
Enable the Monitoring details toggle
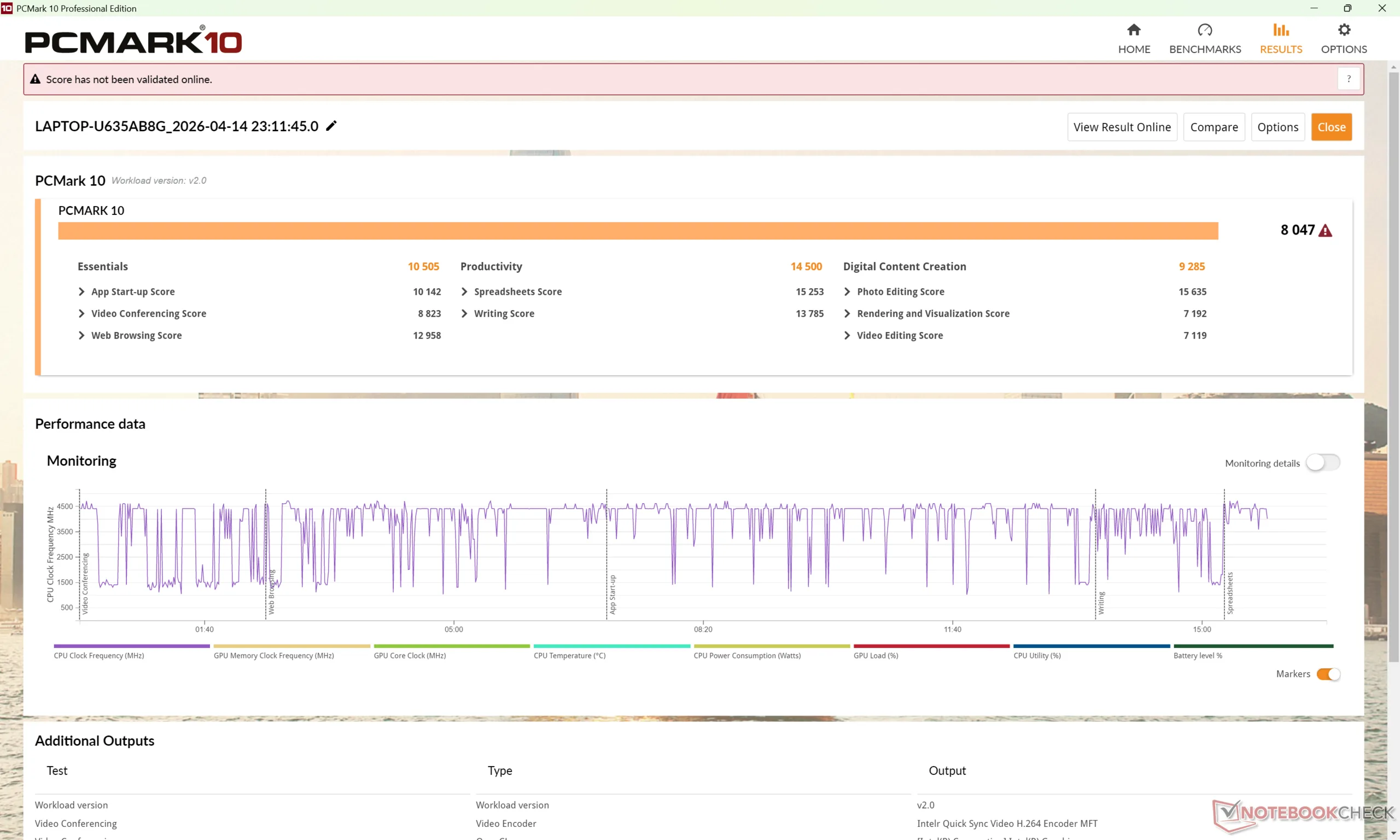pos(1322,463)
